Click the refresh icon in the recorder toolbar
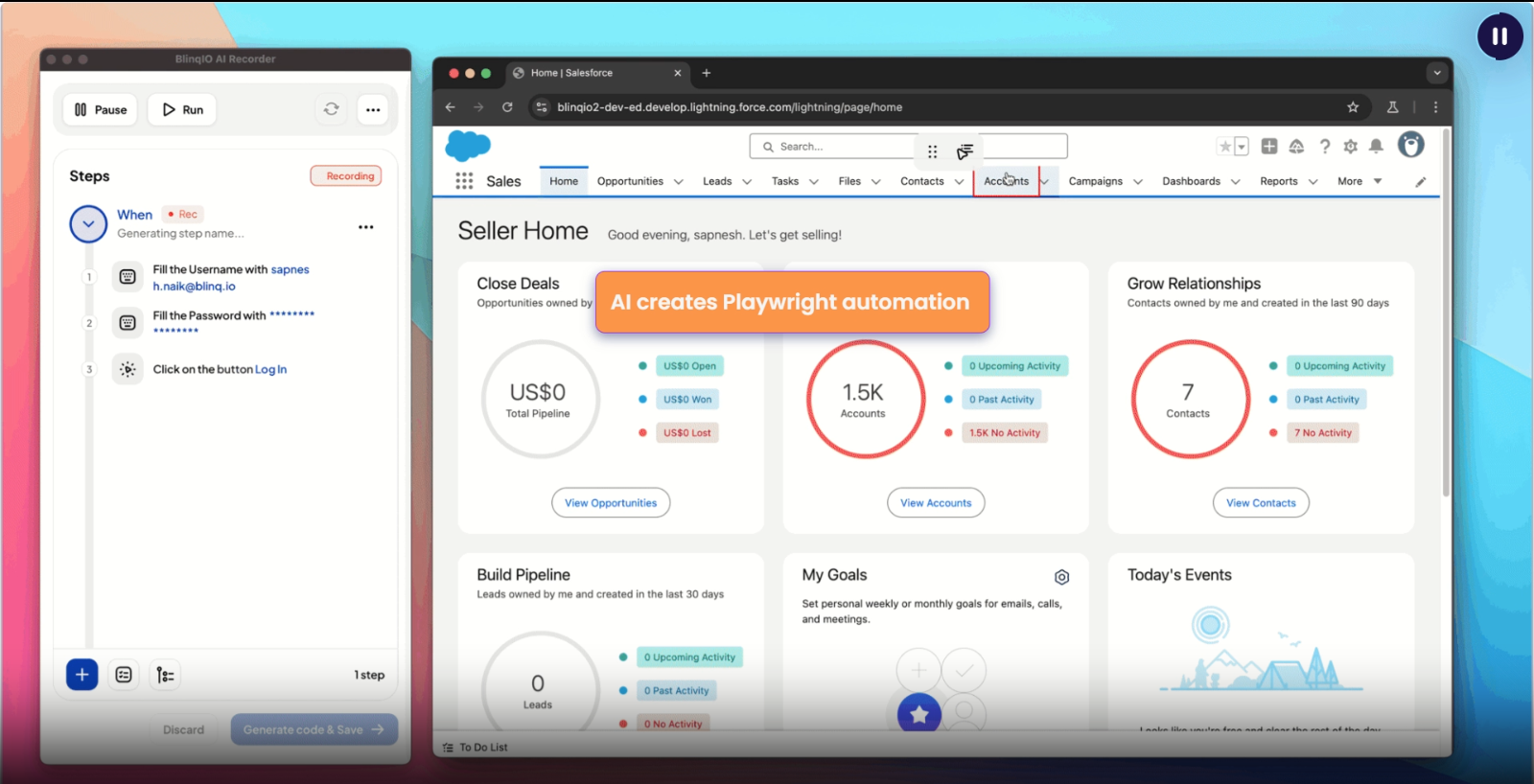This screenshot has width=1534, height=784. (x=332, y=109)
